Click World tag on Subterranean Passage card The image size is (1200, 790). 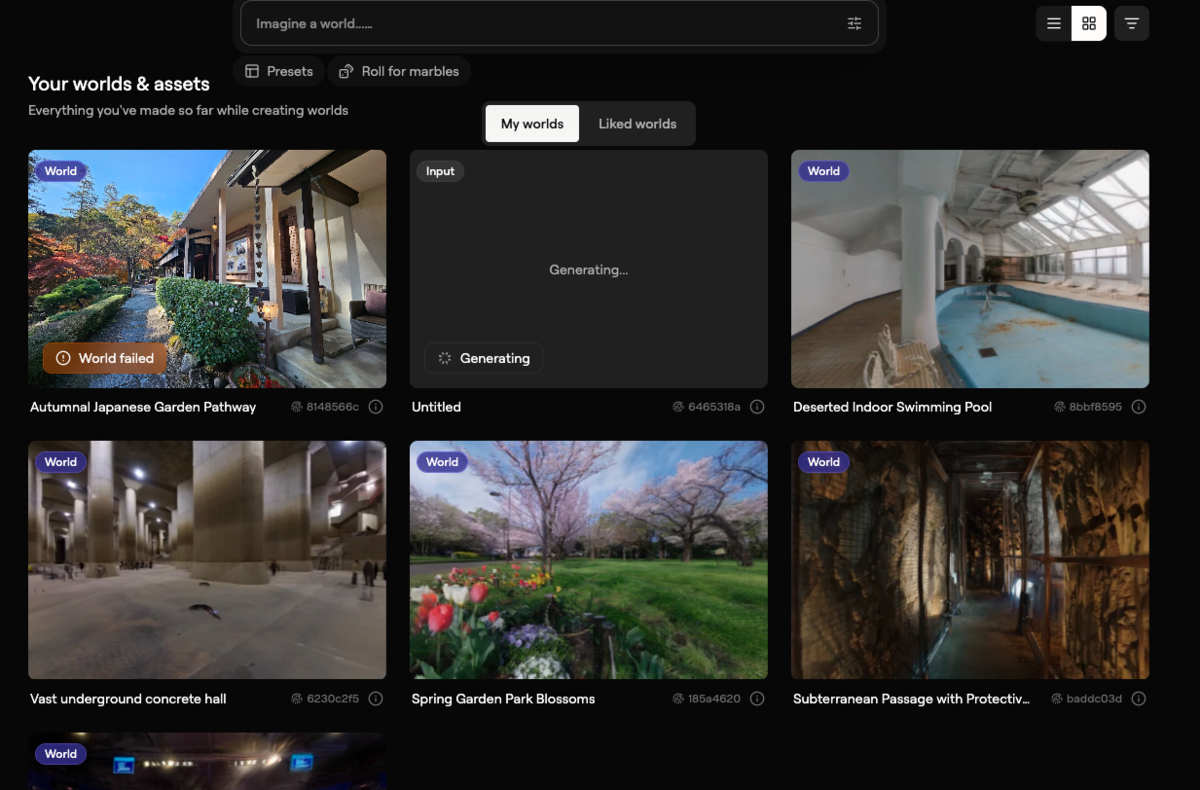click(823, 462)
